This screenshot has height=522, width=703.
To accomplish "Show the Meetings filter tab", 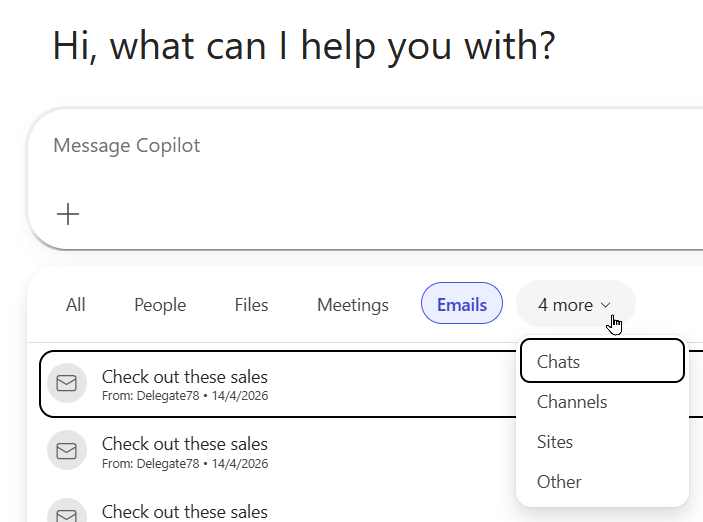I will pyautogui.click(x=353, y=305).
